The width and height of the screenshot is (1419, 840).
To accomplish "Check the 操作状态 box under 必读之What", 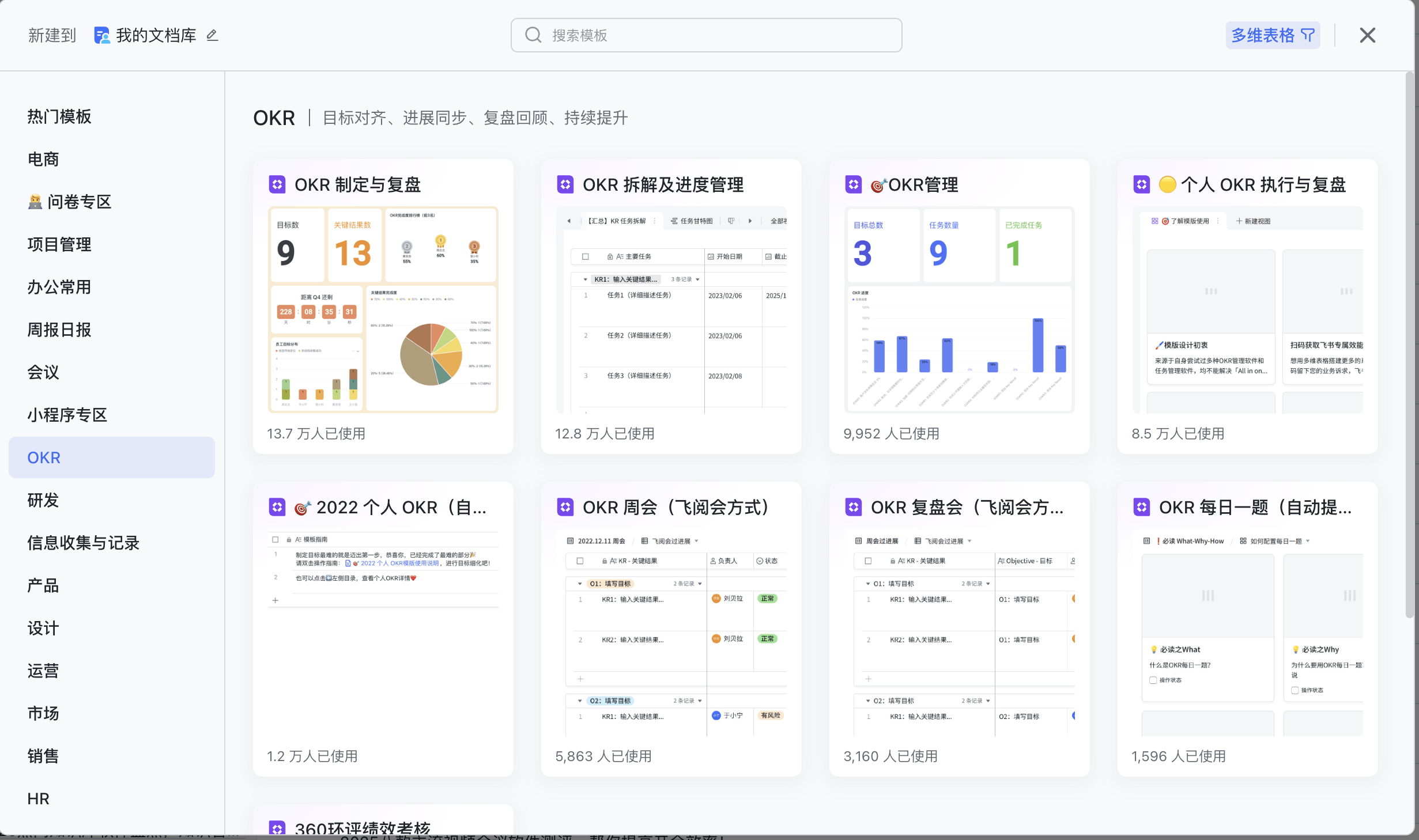I will (x=1153, y=680).
